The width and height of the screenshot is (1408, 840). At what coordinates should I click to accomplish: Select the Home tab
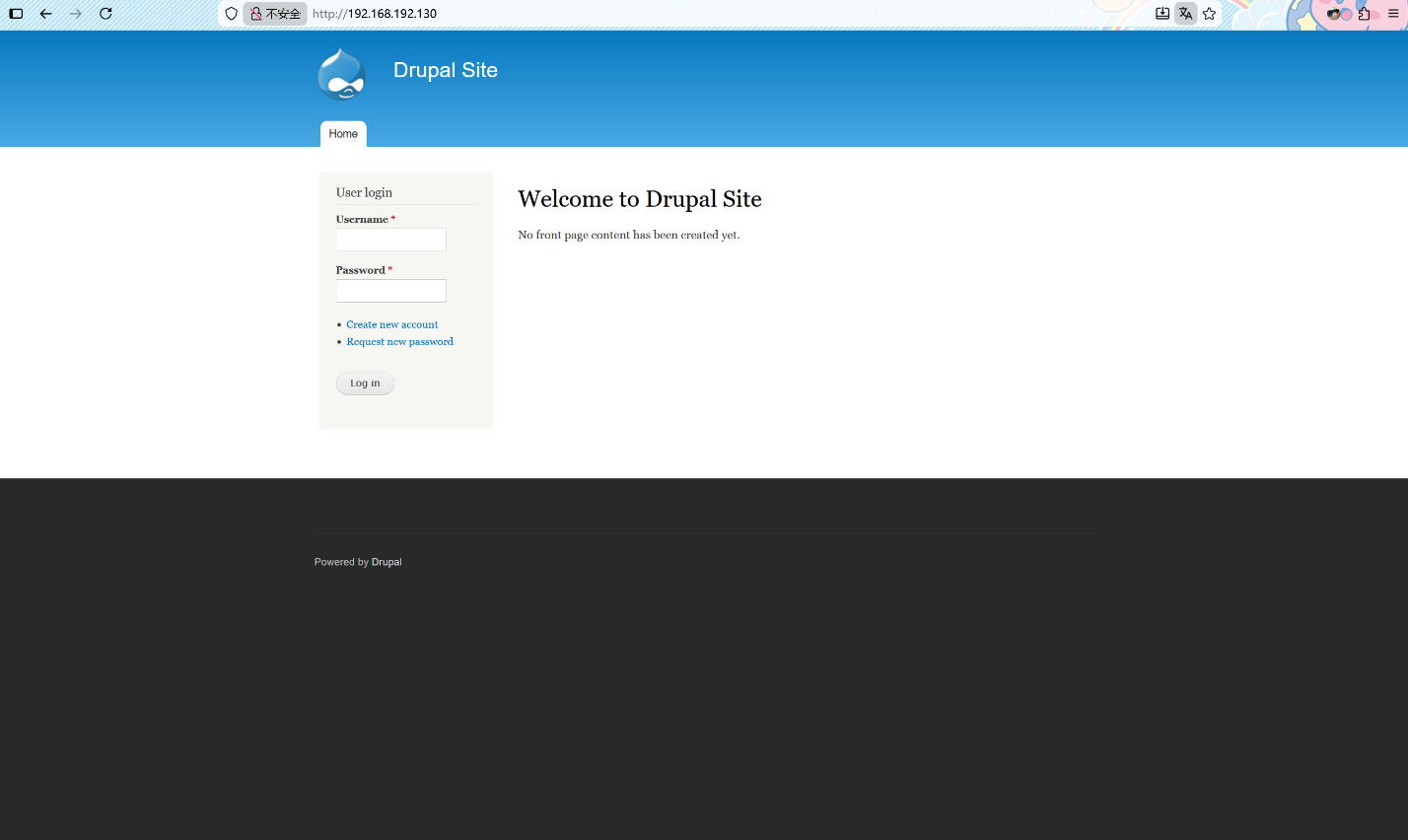343,134
